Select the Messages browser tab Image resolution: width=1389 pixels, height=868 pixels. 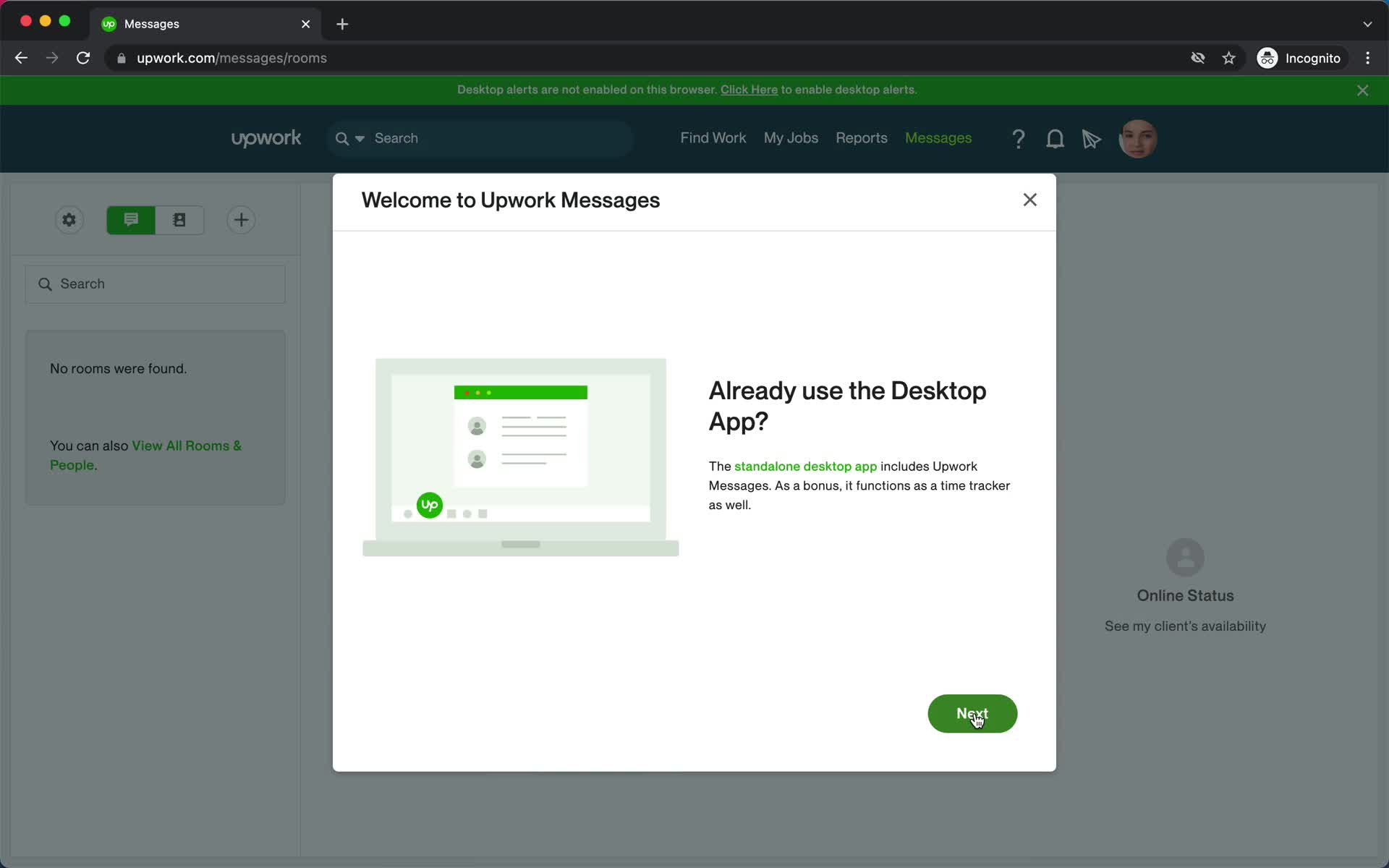click(x=206, y=24)
